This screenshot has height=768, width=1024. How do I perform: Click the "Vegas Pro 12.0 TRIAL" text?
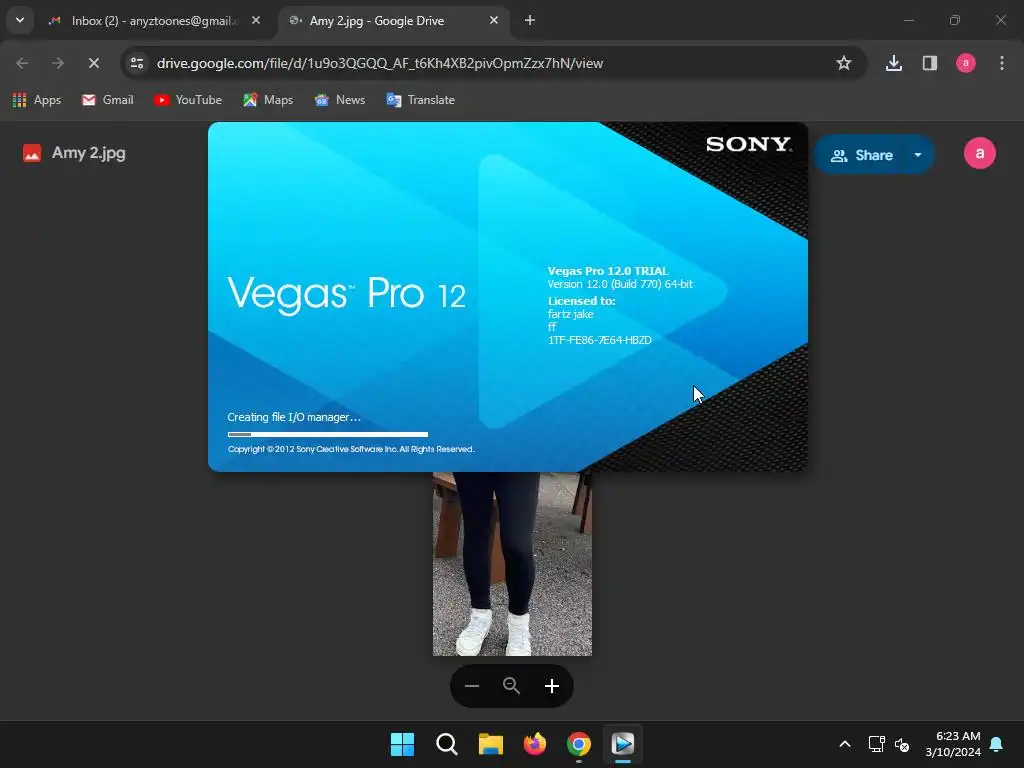608,271
